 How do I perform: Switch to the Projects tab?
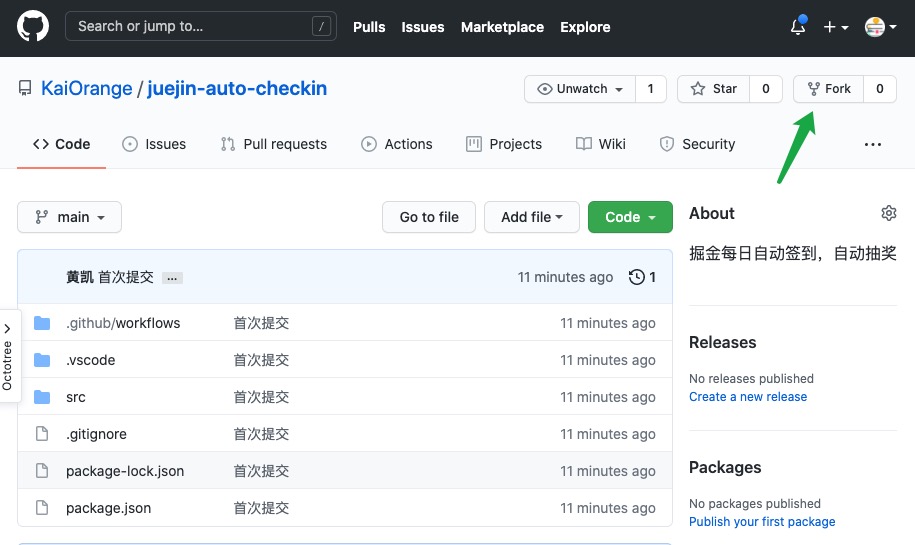tap(504, 144)
